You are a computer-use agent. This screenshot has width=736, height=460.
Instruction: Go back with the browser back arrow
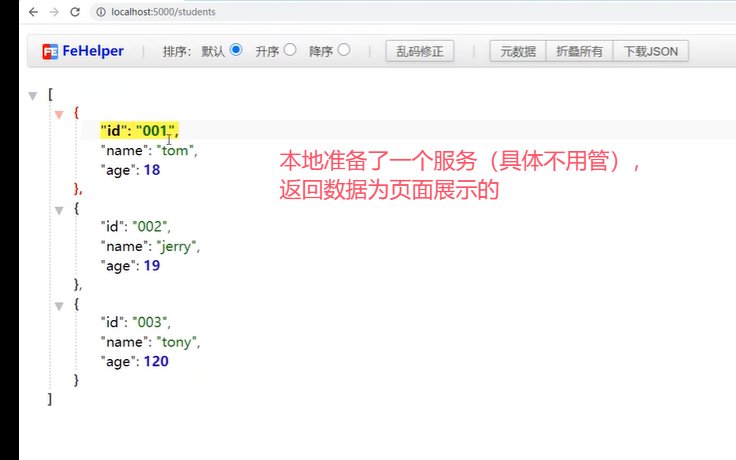coord(33,12)
